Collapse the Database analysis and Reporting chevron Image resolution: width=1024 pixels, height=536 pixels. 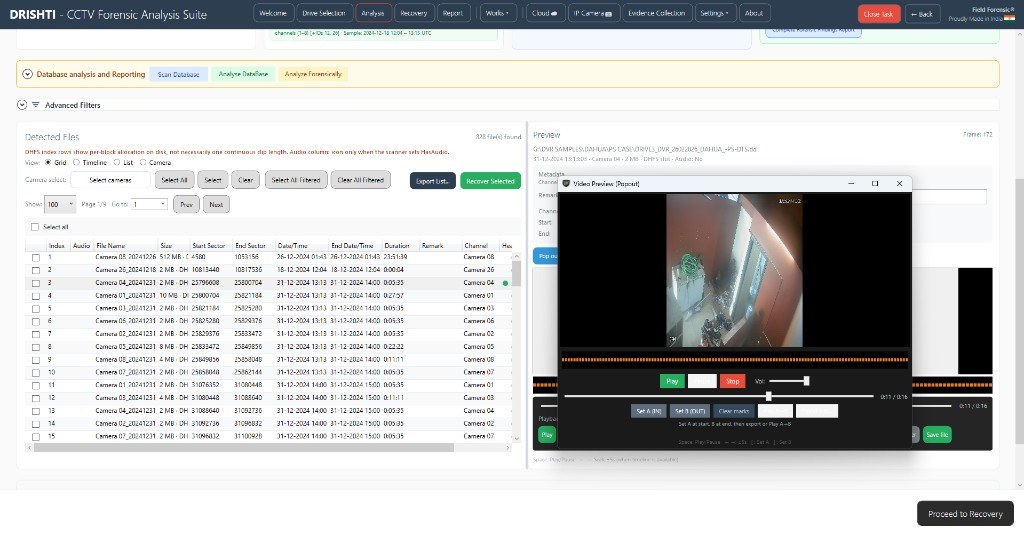point(27,74)
